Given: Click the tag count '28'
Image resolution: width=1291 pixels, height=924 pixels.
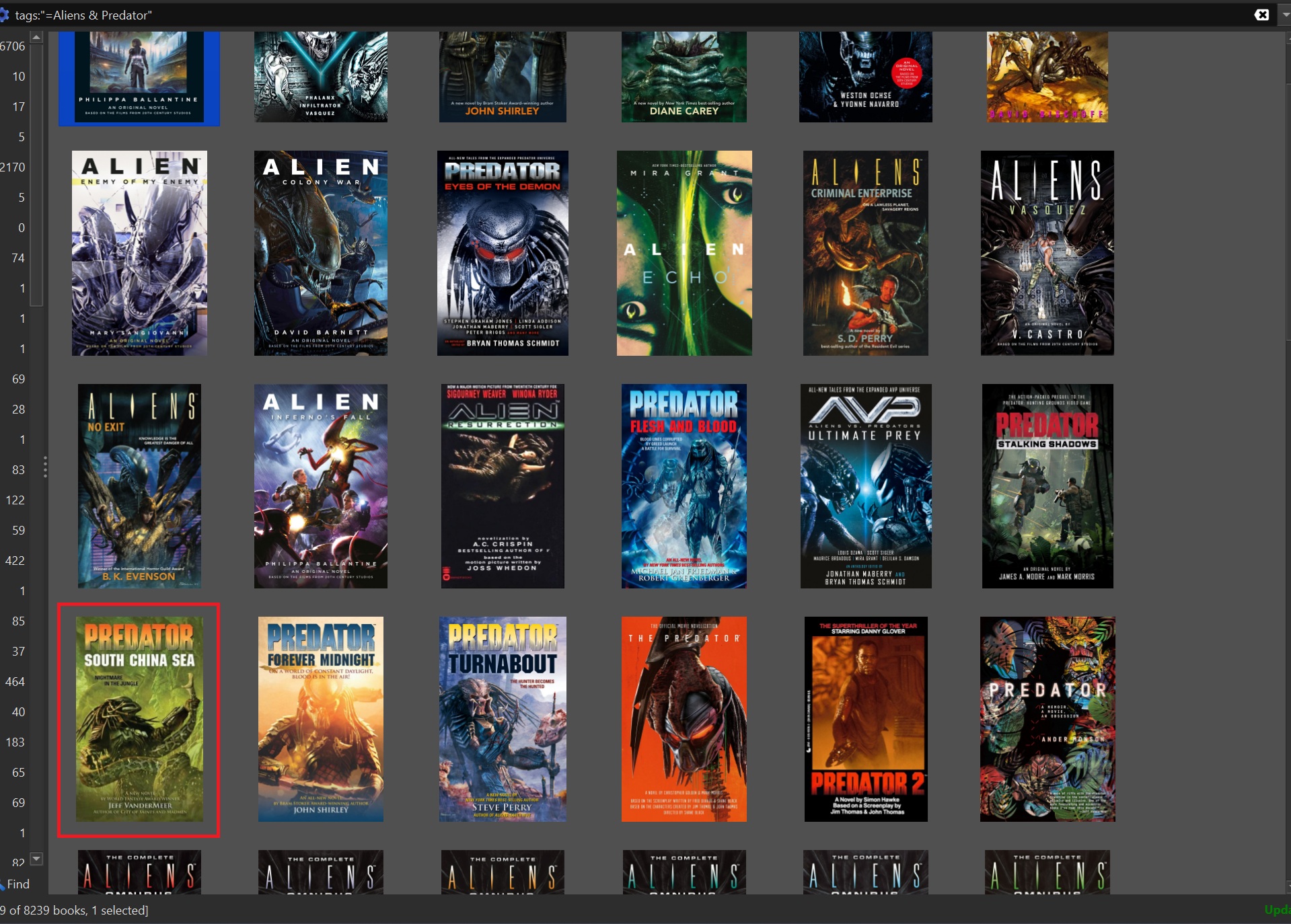Looking at the screenshot, I should (18, 410).
